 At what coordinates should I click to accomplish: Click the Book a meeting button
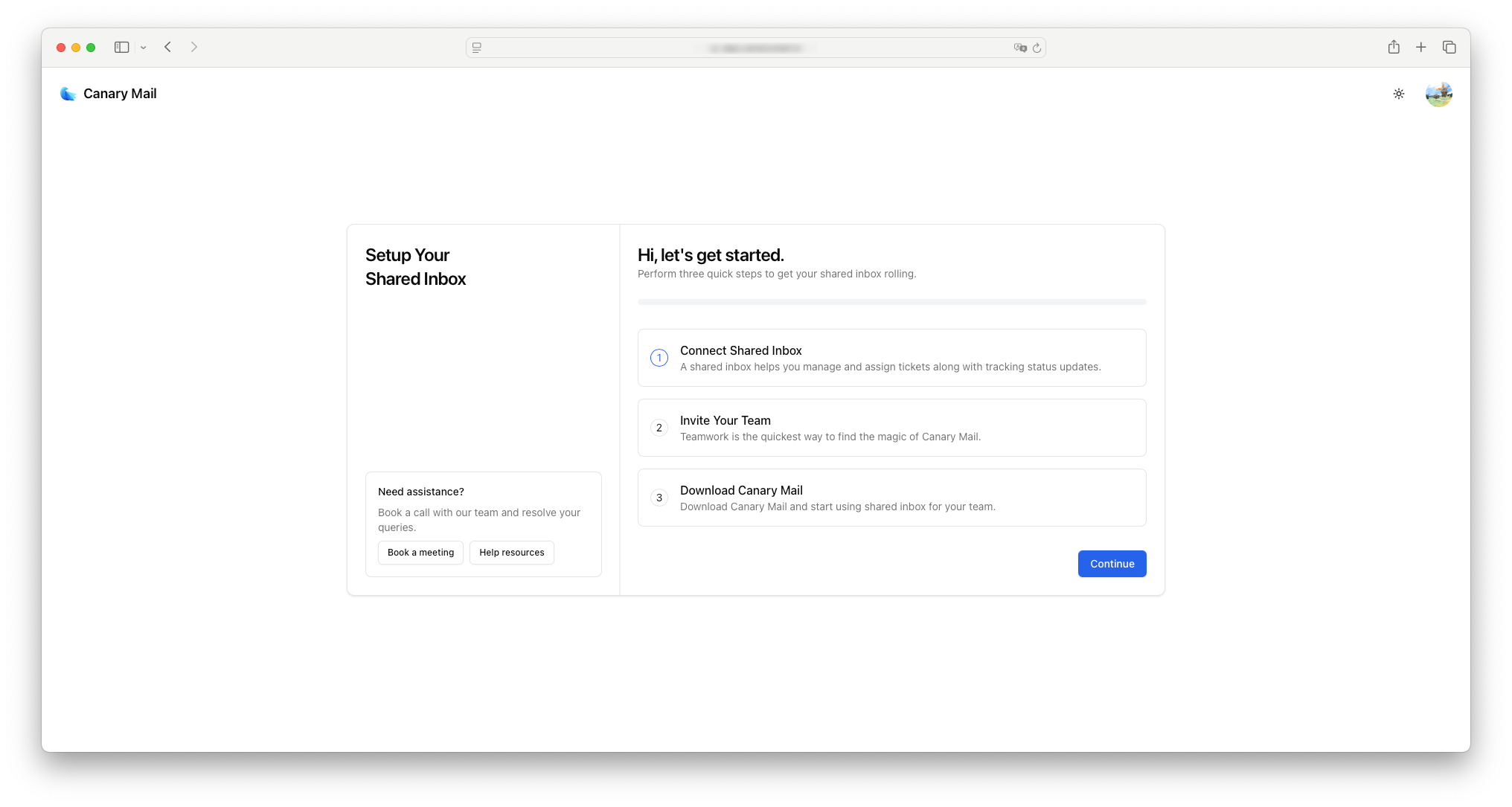pyautogui.click(x=420, y=553)
